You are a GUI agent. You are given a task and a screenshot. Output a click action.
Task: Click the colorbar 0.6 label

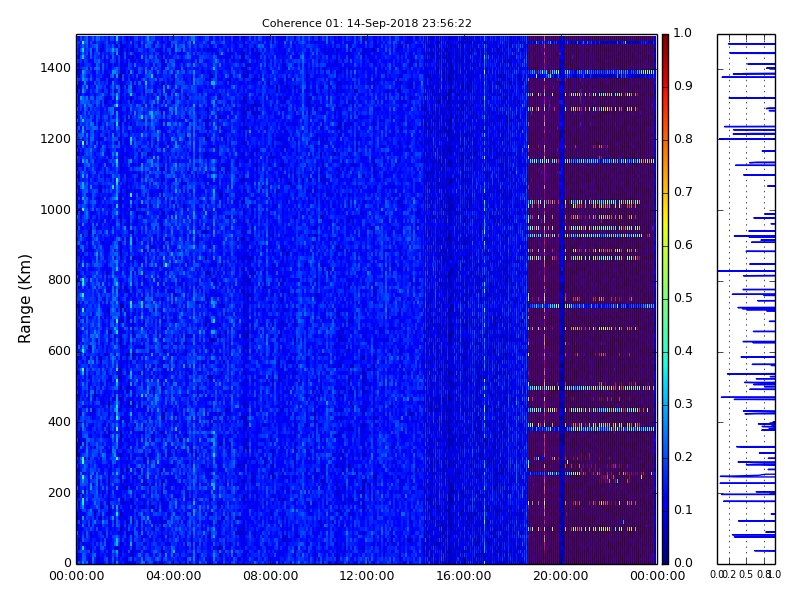click(683, 245)
